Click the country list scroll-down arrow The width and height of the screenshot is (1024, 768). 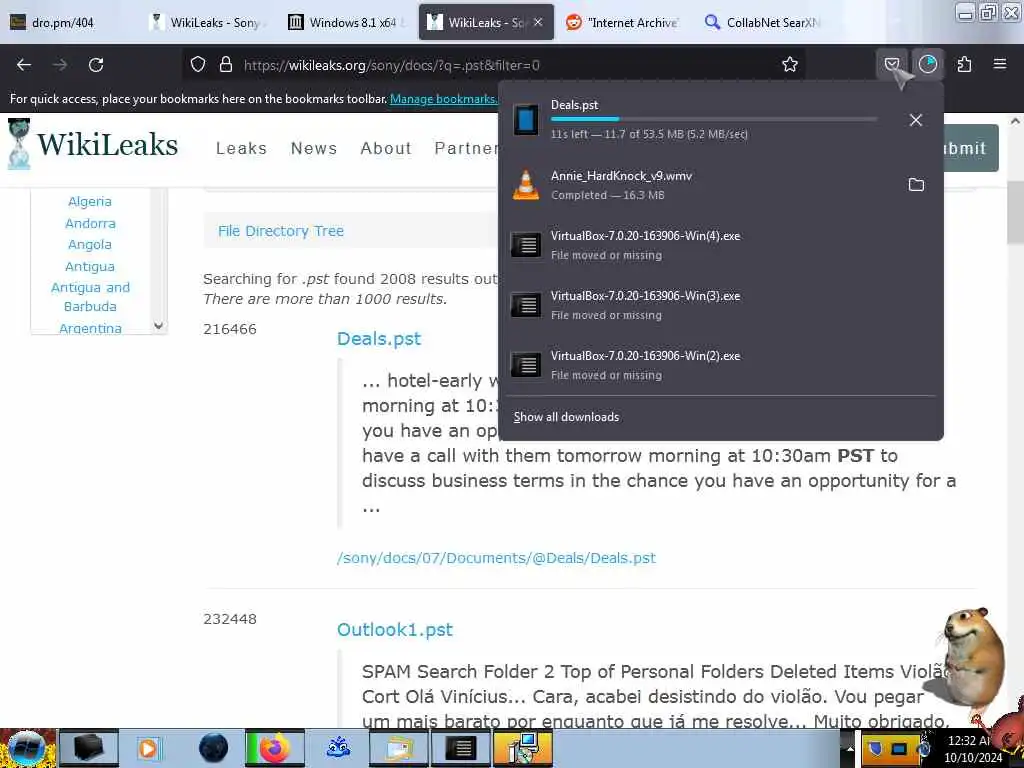click(159, 325)
